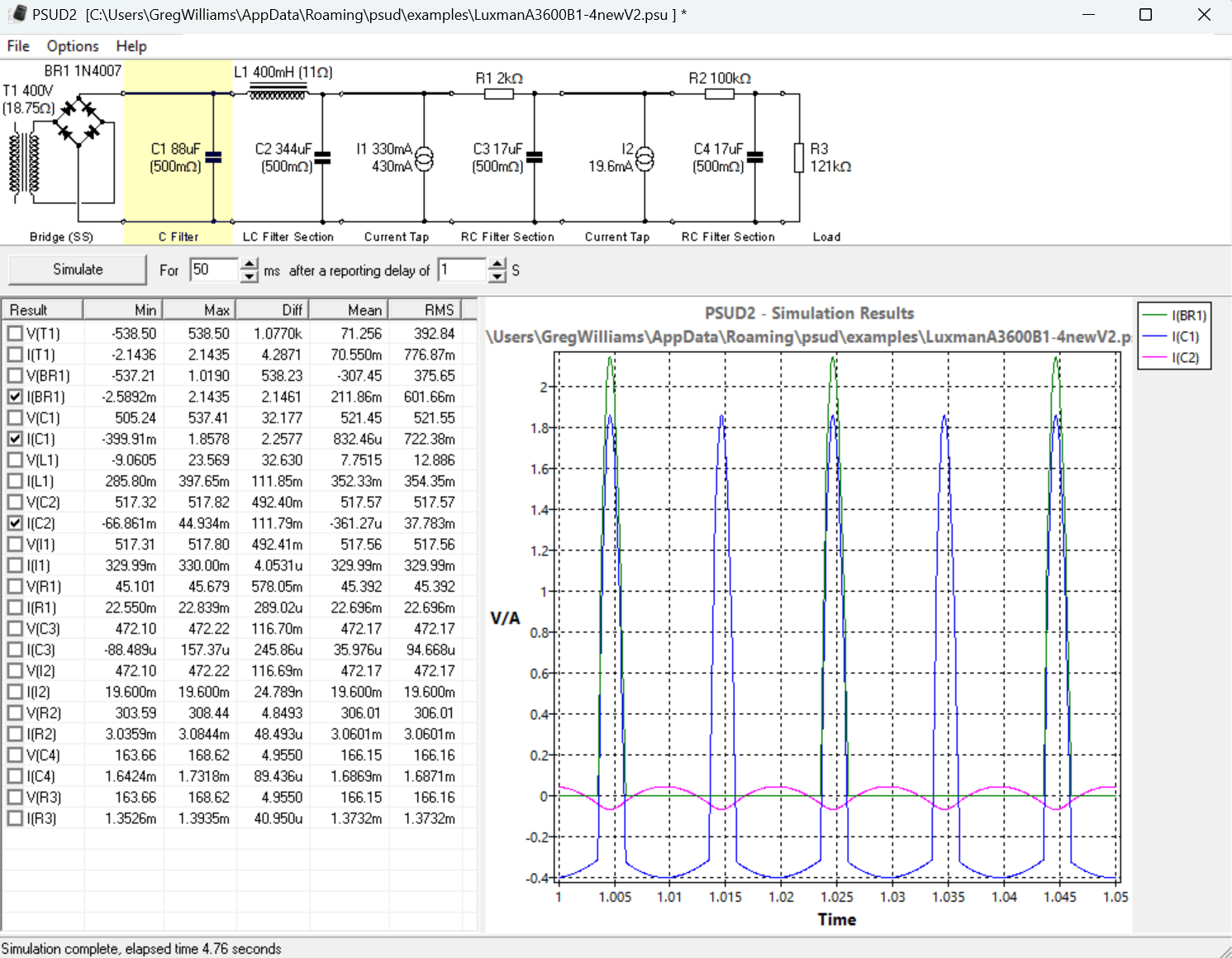1232x958 pixels.
Task: Click the I1 330mA current source symbol
Action: pos(424,157)
